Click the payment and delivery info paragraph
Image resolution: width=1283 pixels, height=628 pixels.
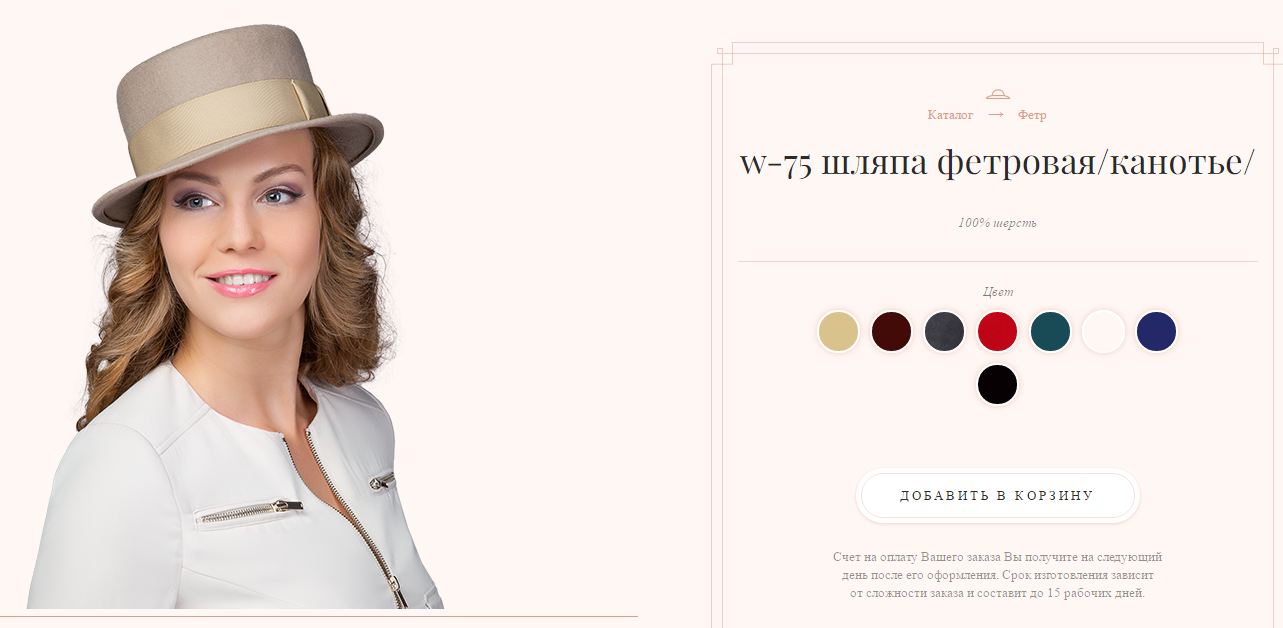tap(997, 575)
